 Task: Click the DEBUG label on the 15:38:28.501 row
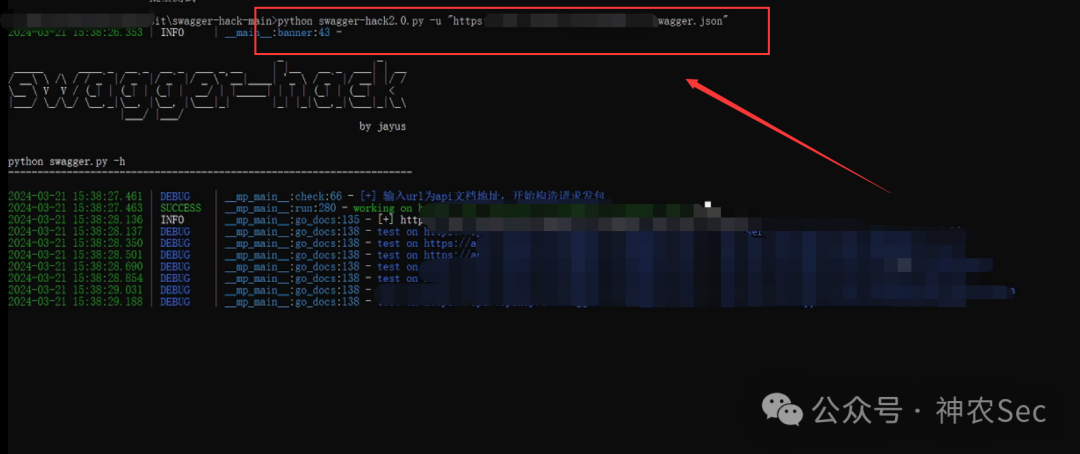(175, 255)
